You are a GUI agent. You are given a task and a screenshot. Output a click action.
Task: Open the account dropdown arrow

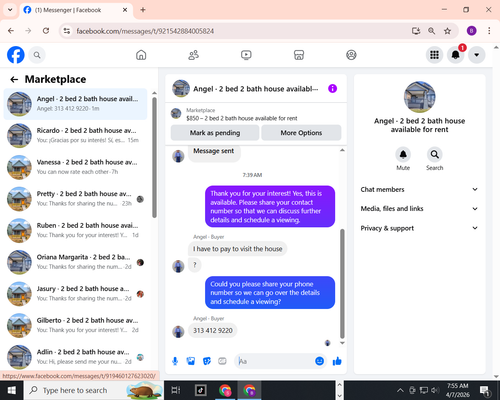(x=477, y=55)
